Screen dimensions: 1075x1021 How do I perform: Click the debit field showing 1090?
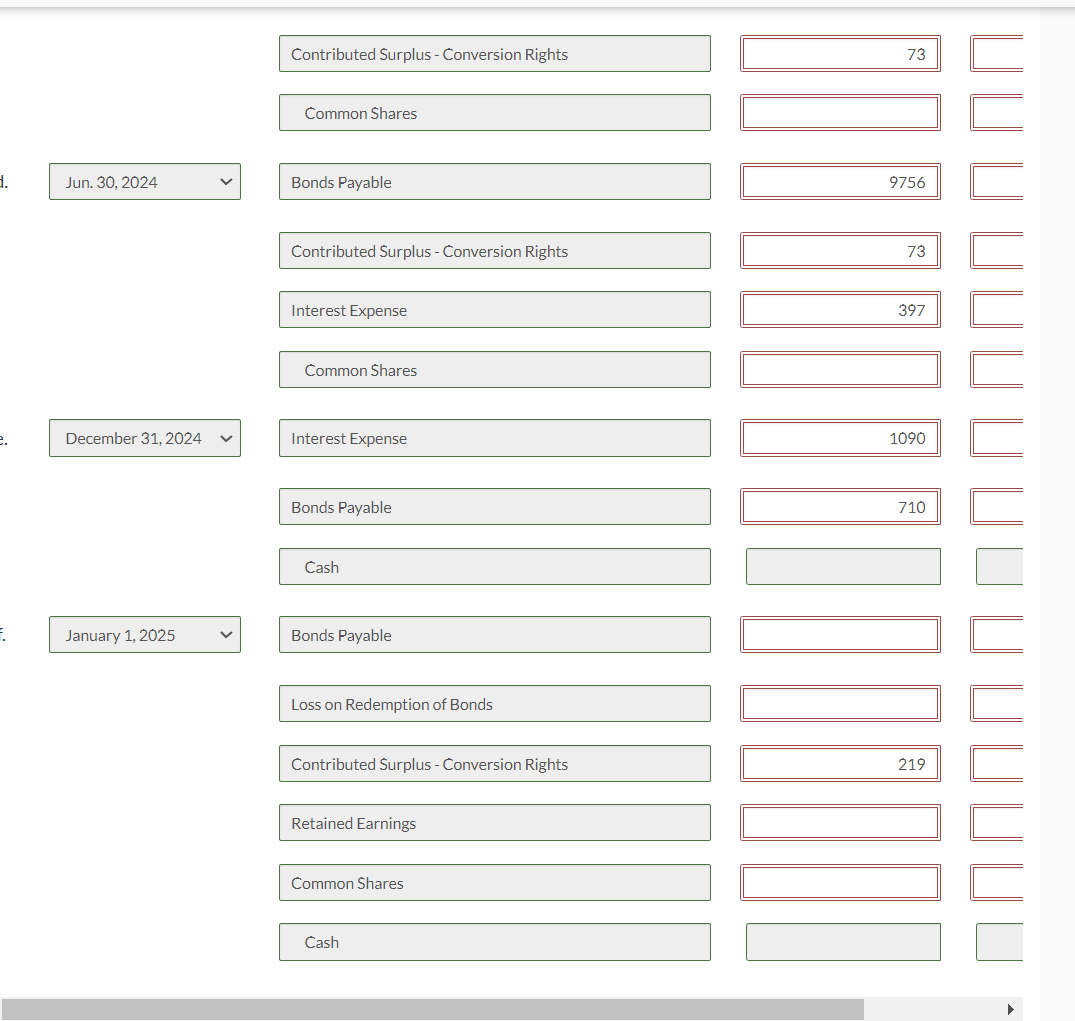click(x=840, y=438)
